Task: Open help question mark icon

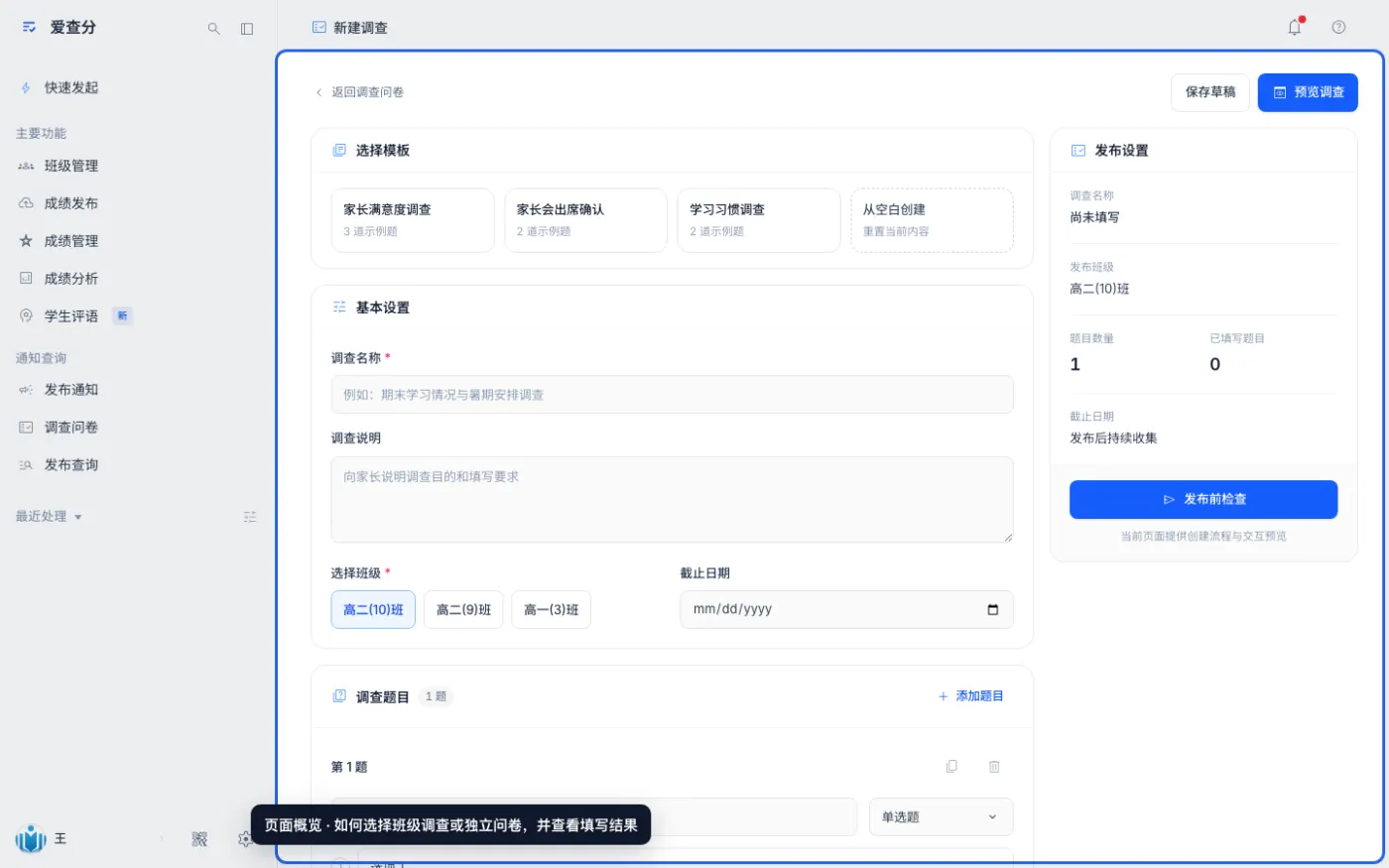Action: tap(1338, 28)
